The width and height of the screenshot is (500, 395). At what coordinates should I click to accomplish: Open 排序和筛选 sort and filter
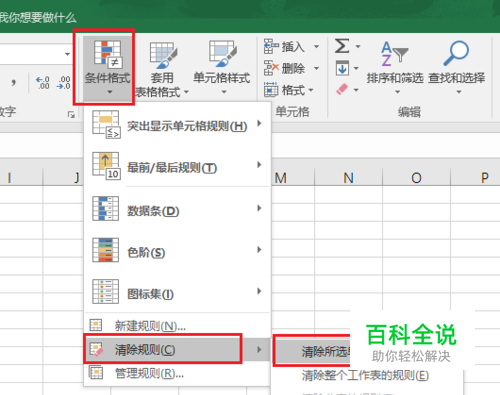(x=395, y=67)
